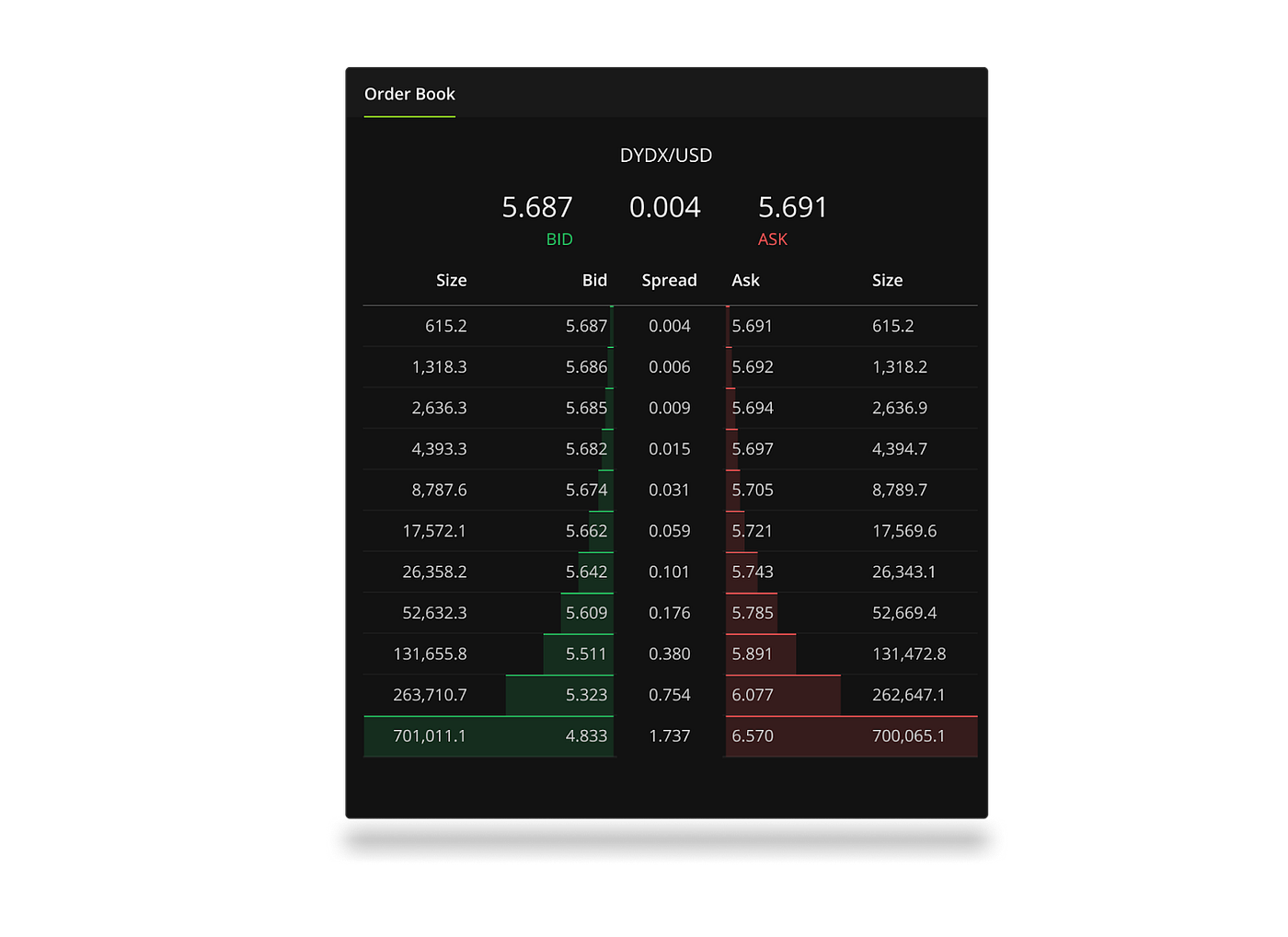1288x937 pixels.
Task: Click the red depth bar at 6.570
Action: pos(851,736)
